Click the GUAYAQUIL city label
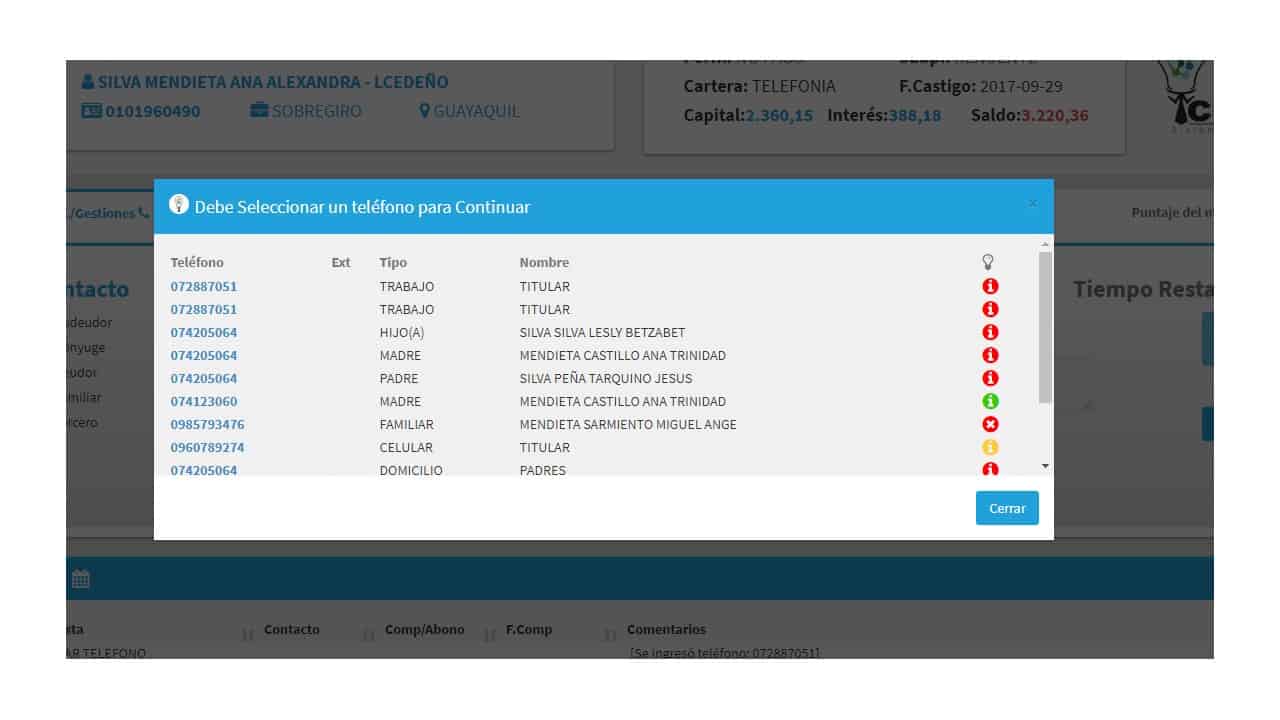 coord(477,111)
